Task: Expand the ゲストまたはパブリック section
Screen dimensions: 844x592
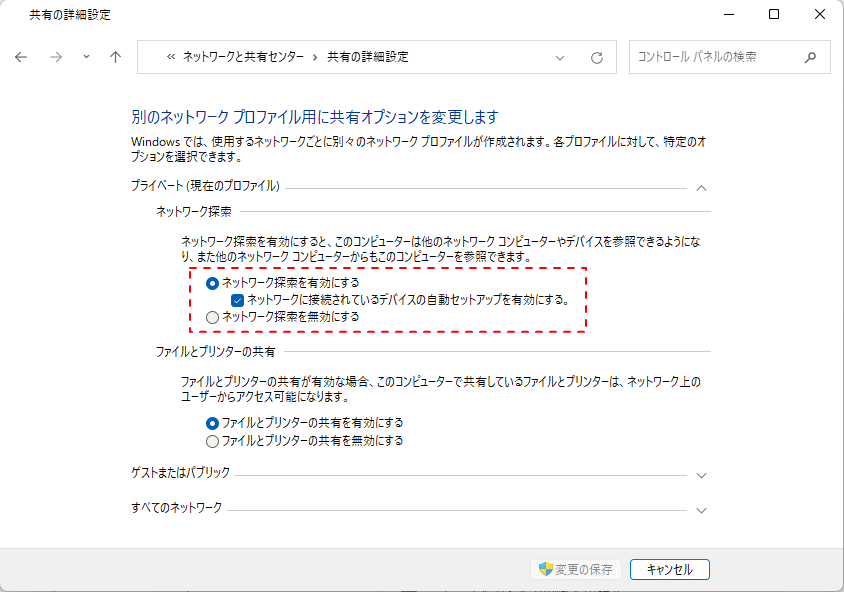Action: point(701,476)
